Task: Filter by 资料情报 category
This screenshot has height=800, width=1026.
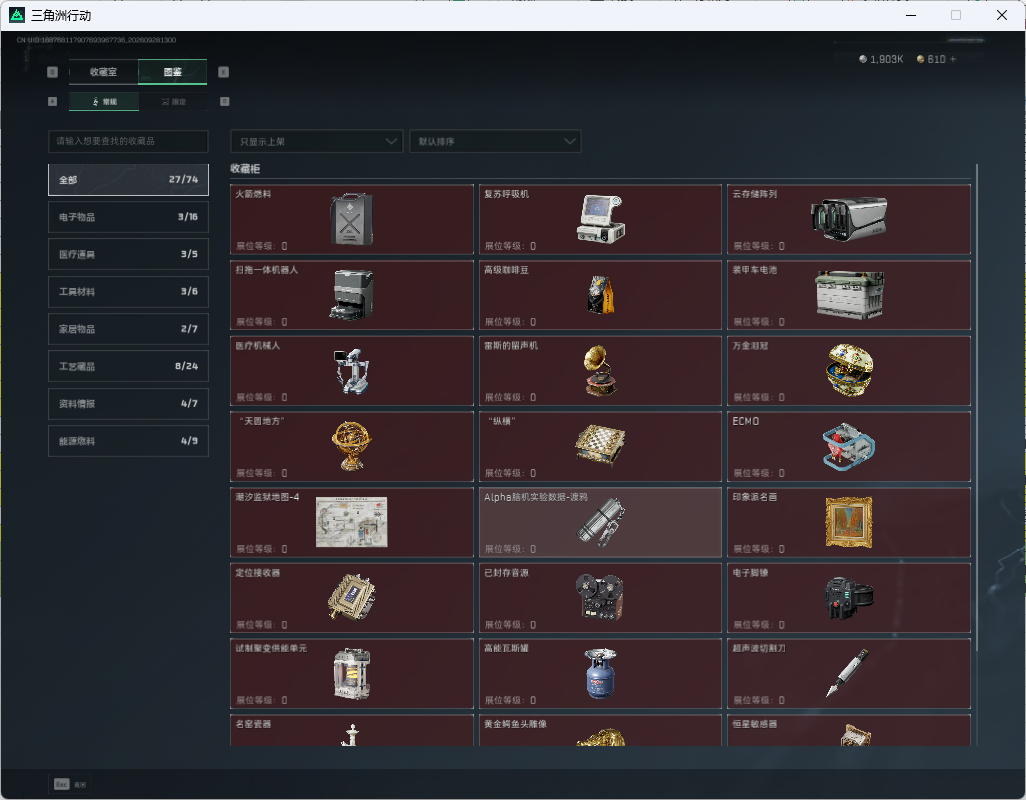Action: [x=128, y=404]
